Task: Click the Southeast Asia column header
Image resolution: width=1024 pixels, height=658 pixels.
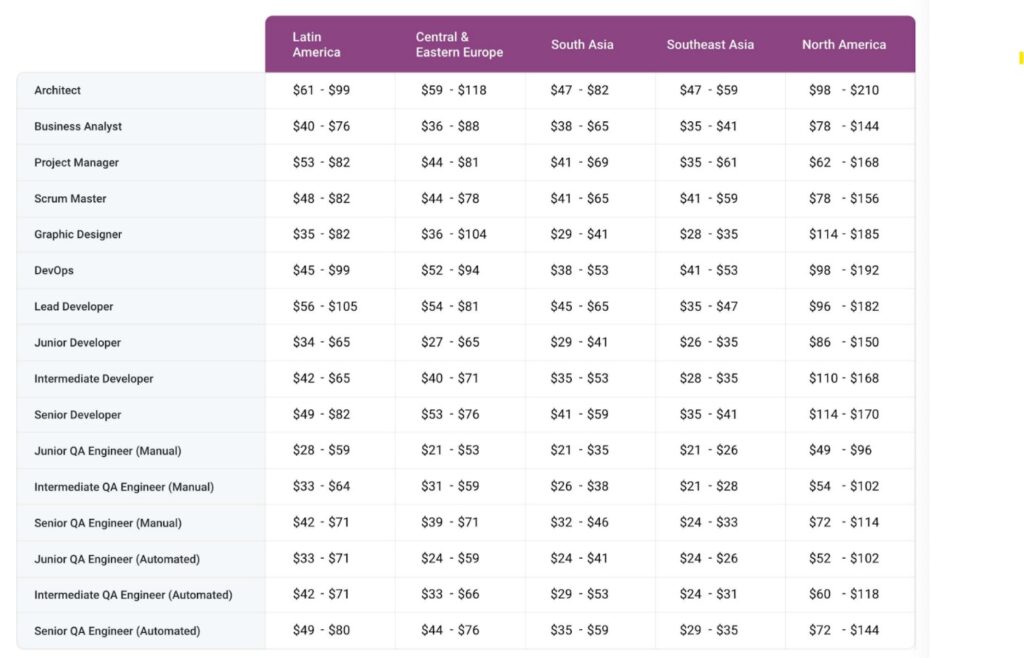Action: pyautogui.click(x=710, y=45)
